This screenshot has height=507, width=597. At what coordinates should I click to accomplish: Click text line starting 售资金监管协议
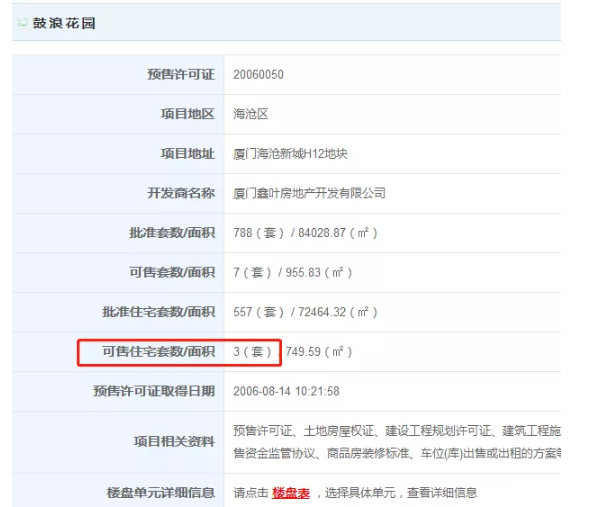point(397,453)
